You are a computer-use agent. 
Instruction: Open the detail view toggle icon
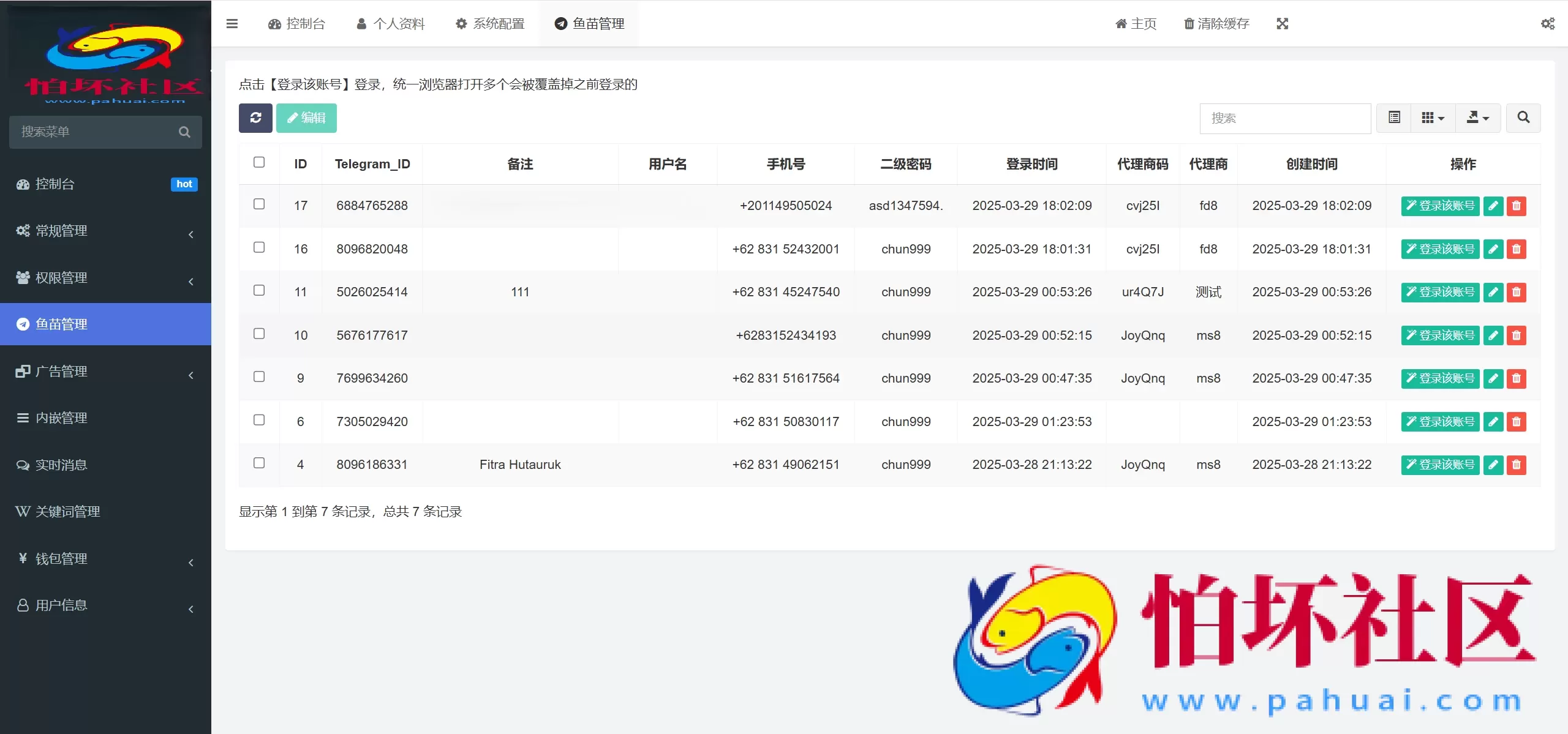1393,118
